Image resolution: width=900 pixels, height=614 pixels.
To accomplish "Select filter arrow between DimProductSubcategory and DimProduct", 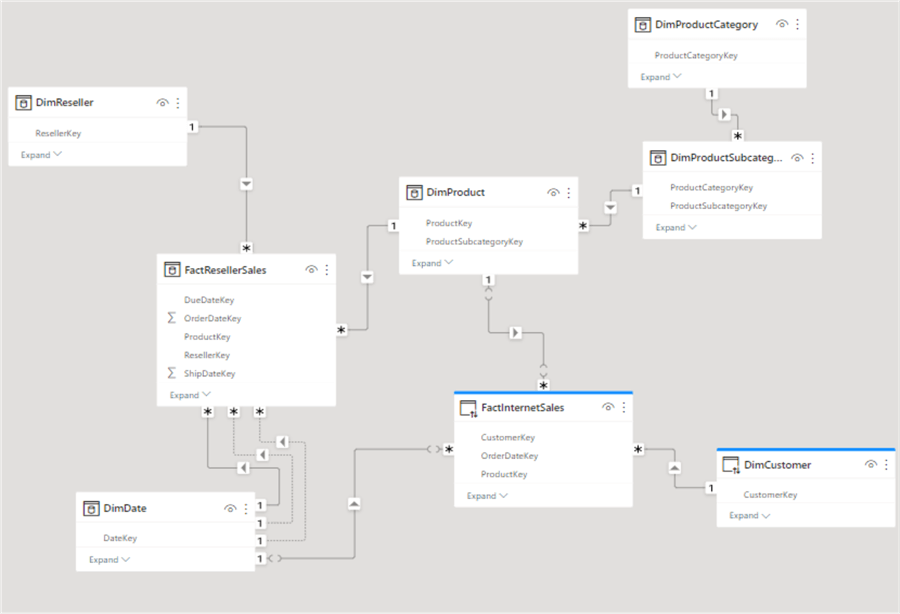I will [610, 207].
